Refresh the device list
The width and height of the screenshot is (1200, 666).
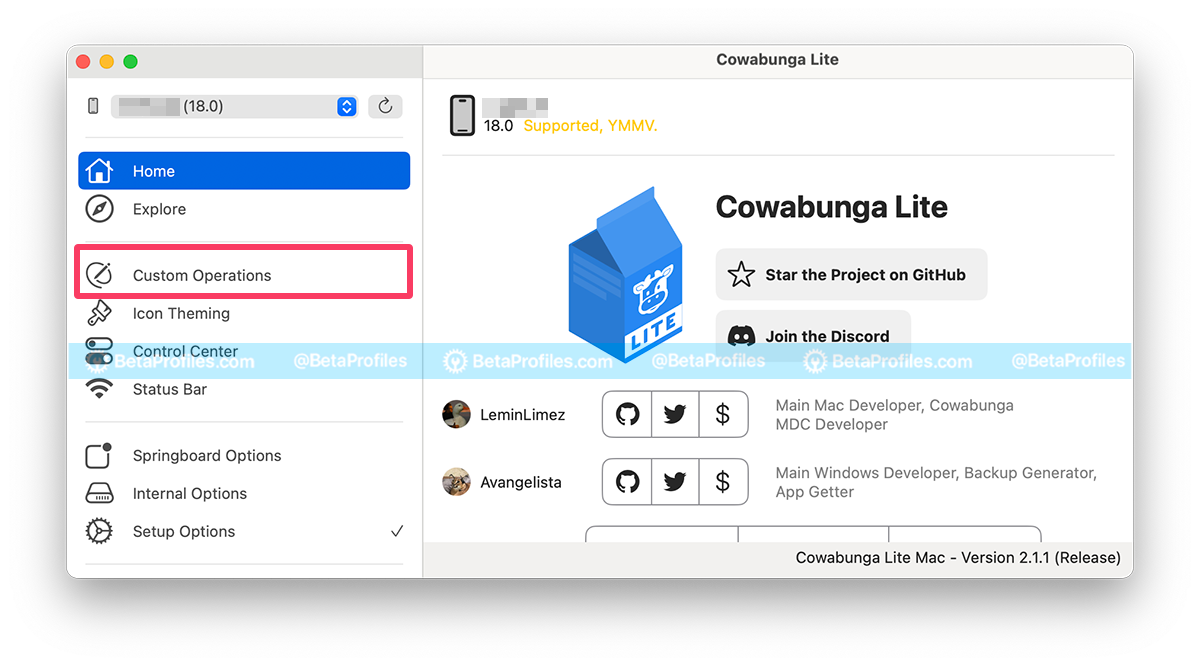[x=385, y=106]
